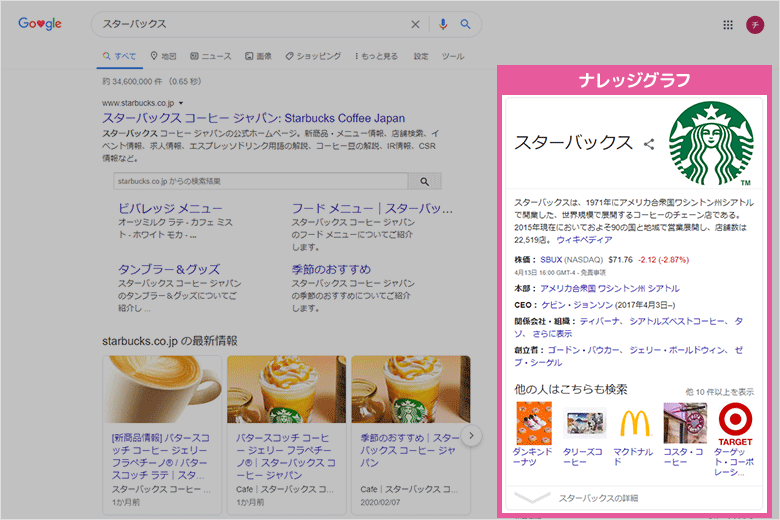The width and height of the screenshot is (780, 520).
Task: Expand スターバックスの詳細 chevron
Action: coord(532,498)
